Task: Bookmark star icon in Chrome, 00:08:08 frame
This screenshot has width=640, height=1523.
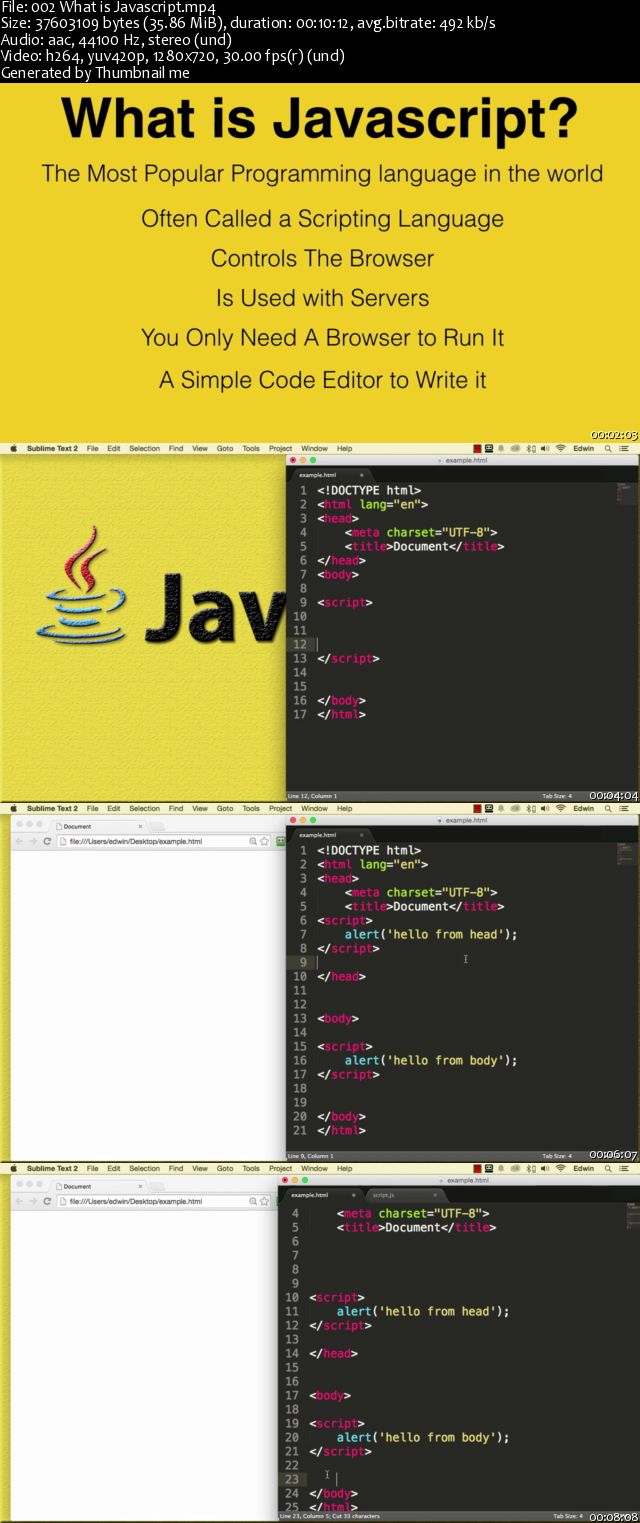Action: [265, 1201]
